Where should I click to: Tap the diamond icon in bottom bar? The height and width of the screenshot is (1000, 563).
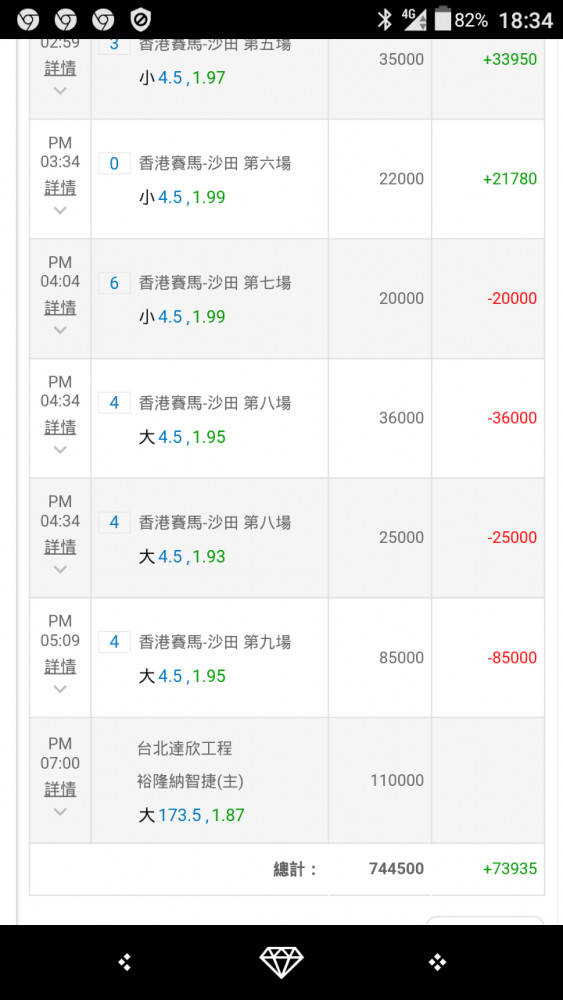pos(281,962)
